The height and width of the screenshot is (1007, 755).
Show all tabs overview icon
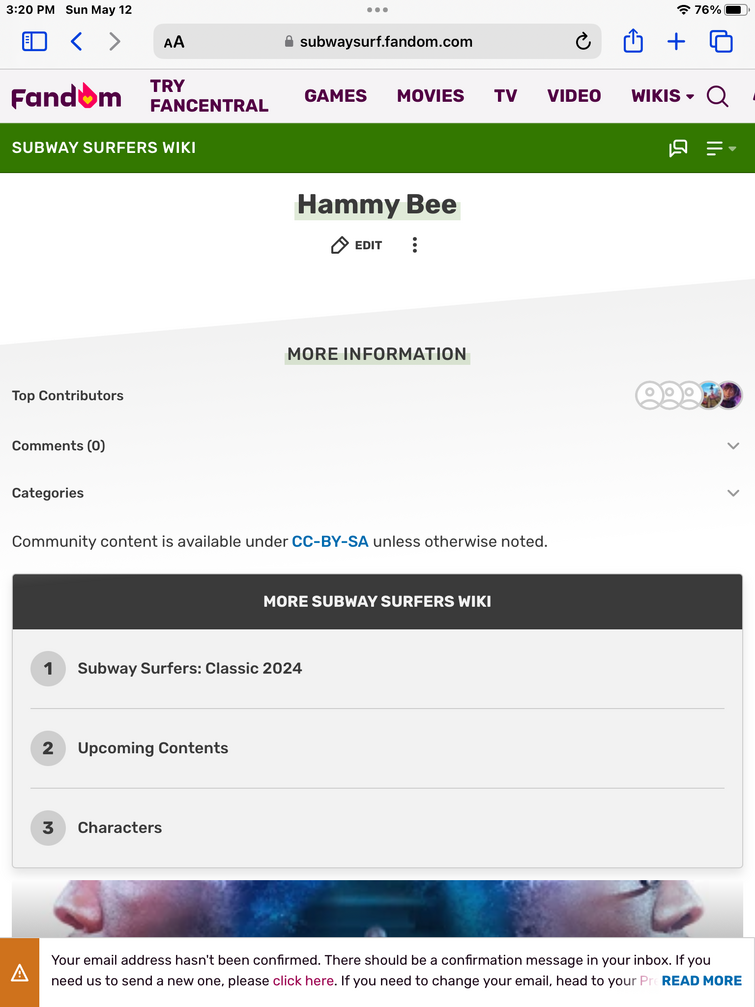(721, 42)
